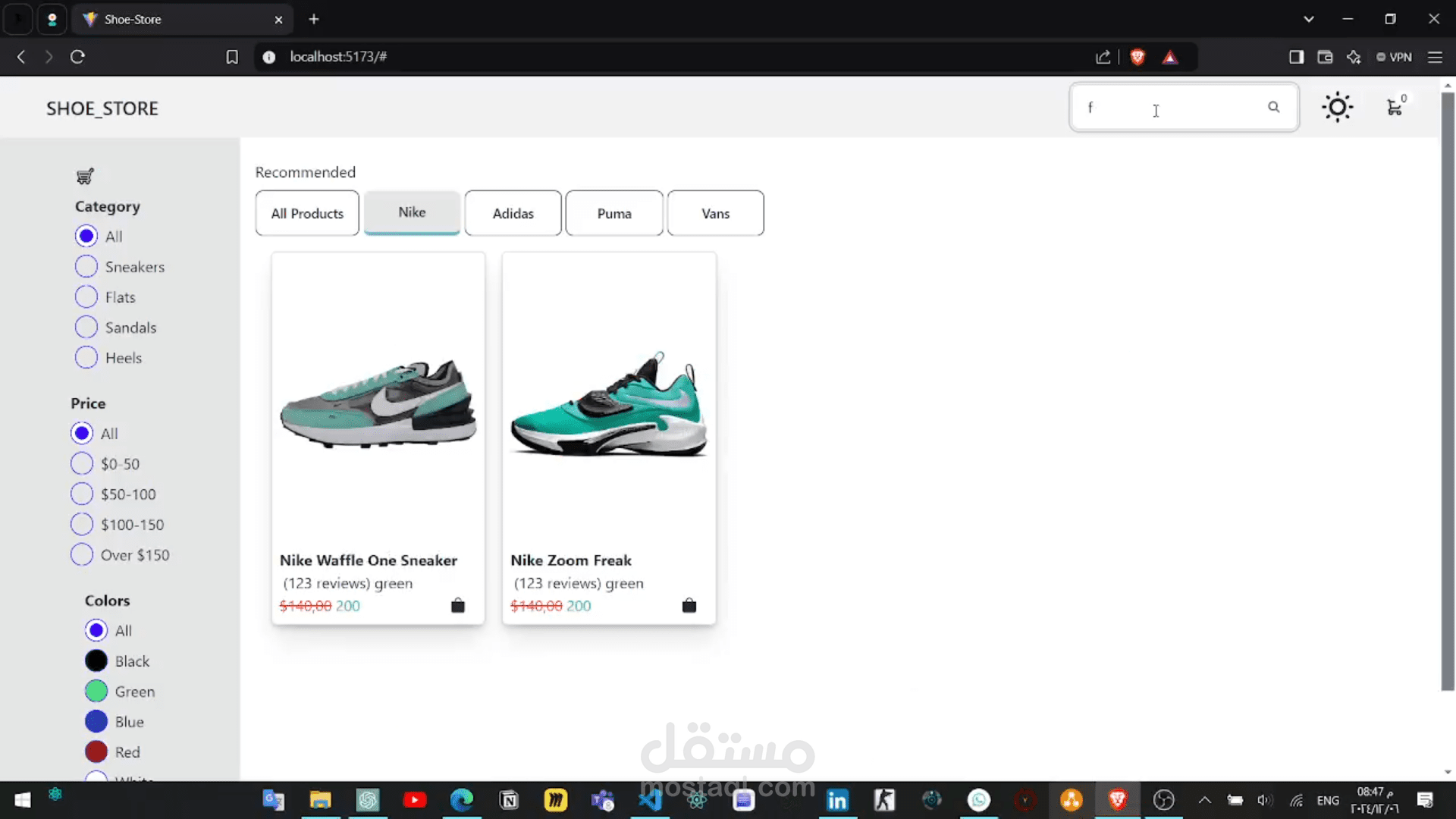The image size is (1456, 819).
Task: Click the search magnifier icon
Action: coord(1274,107)
